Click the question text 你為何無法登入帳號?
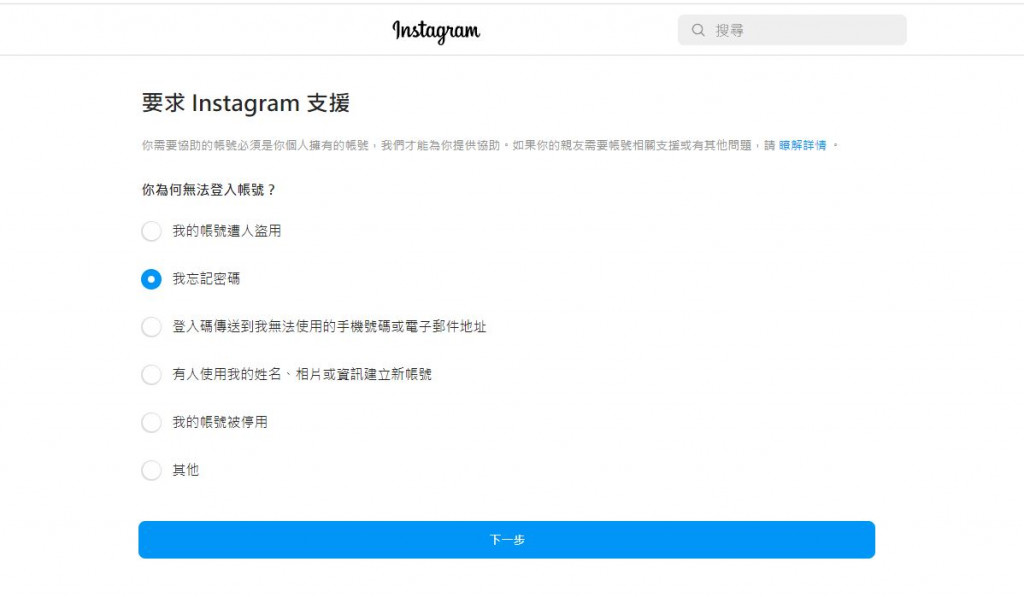The width and height of the screenshot is (1024, 597). click(209, 190)
